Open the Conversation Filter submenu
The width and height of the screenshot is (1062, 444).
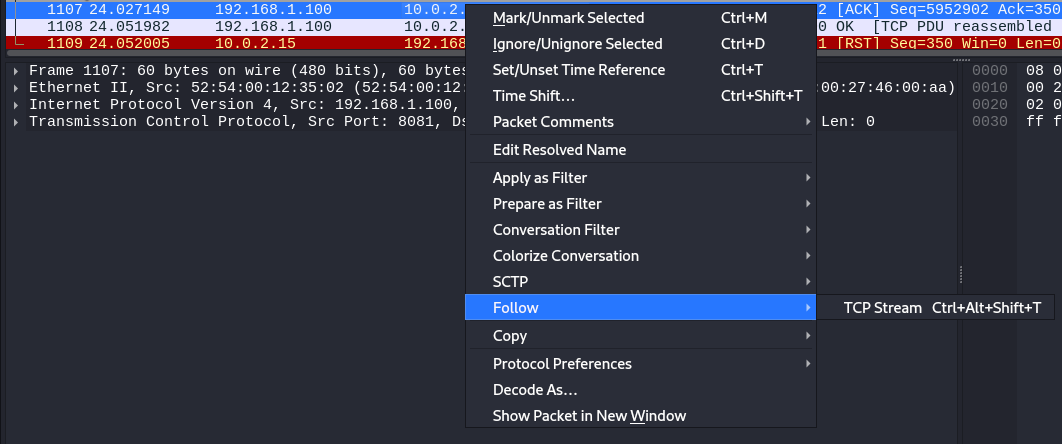[641, 230]
